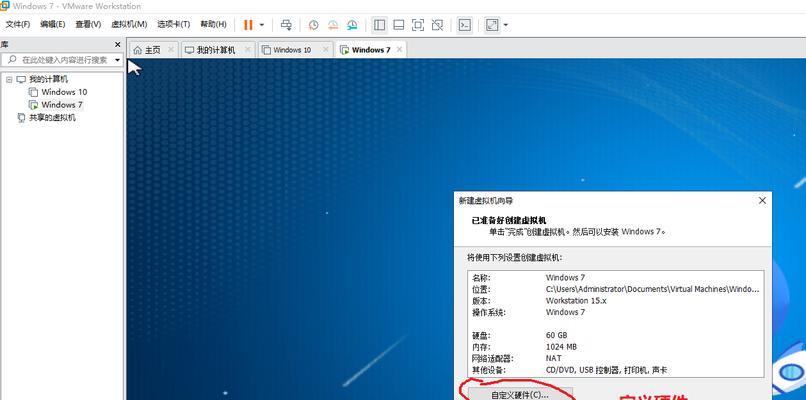
Task: Revert the VM to its previous snapshot
Action: 333,25
